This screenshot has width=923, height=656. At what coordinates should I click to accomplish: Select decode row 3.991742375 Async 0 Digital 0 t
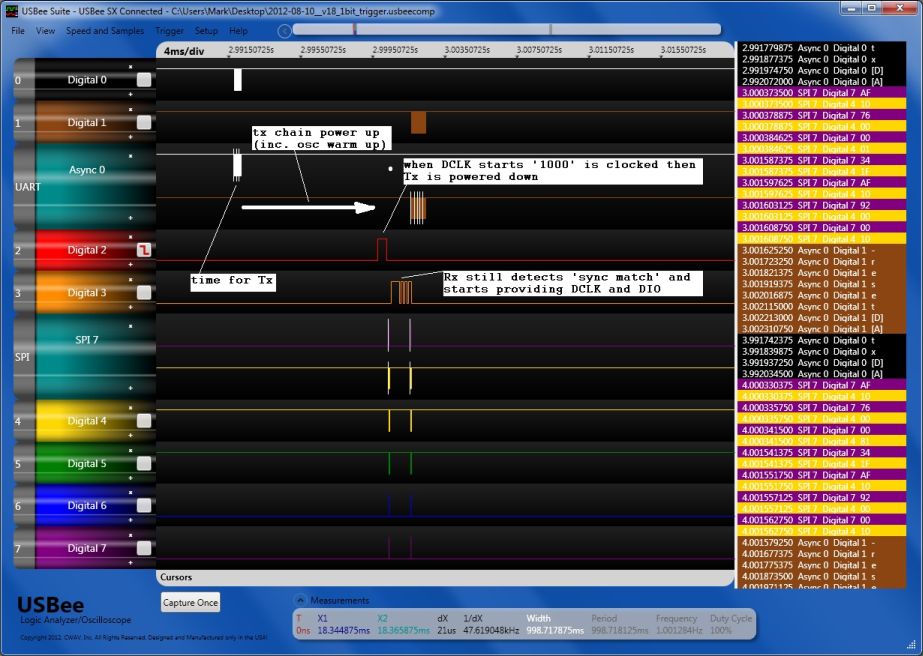tap(821, 340)
